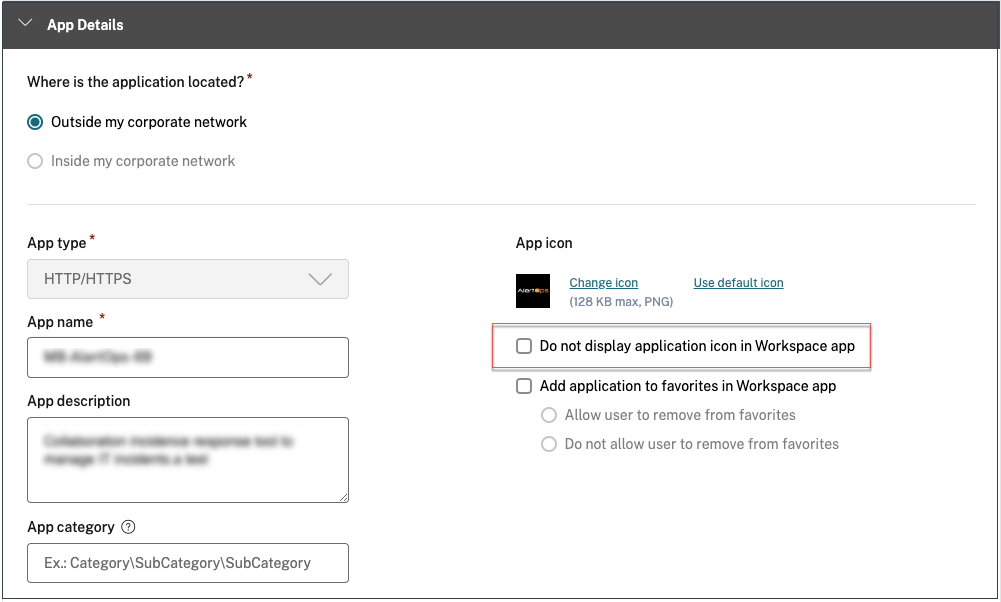Click the App category label text

(70, 527)
